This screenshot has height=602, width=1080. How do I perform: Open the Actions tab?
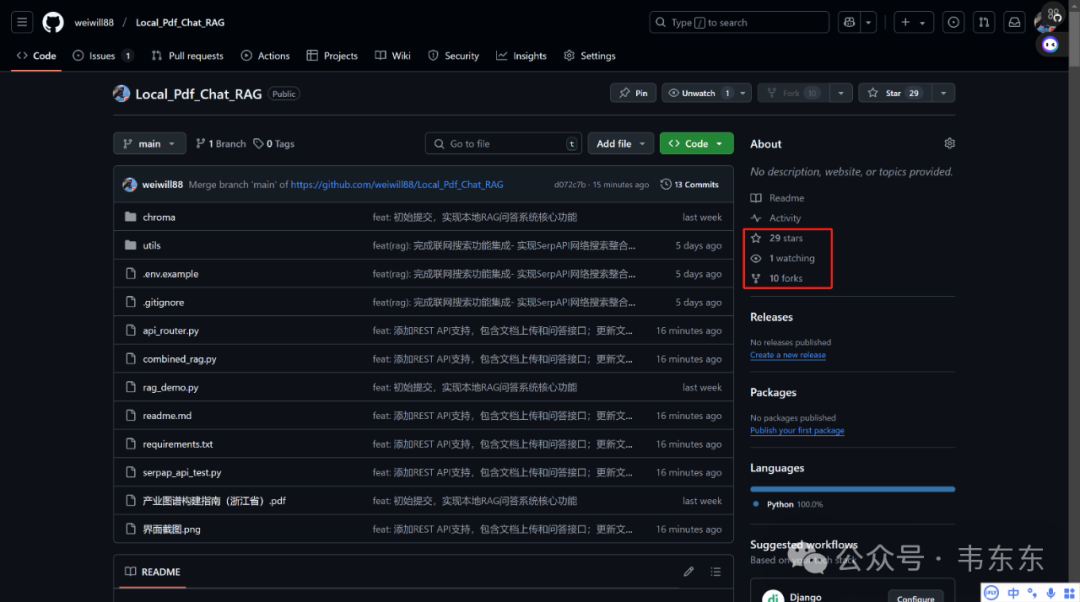tap(265, 56)
